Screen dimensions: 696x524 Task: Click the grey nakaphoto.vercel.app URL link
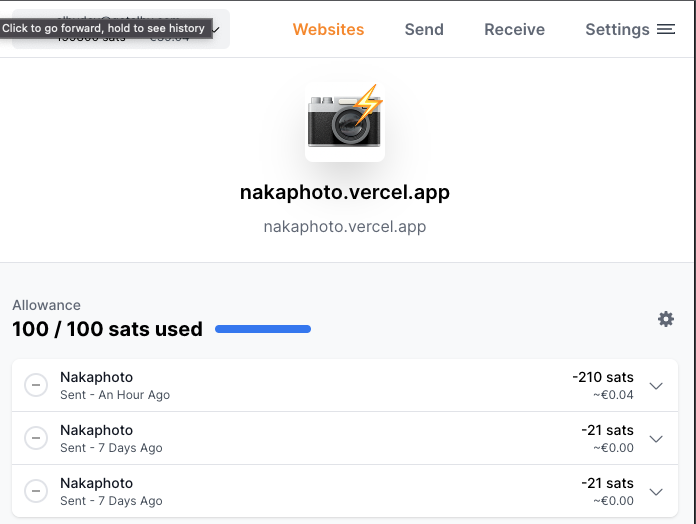pyautogui.click(x=345, y=226)
